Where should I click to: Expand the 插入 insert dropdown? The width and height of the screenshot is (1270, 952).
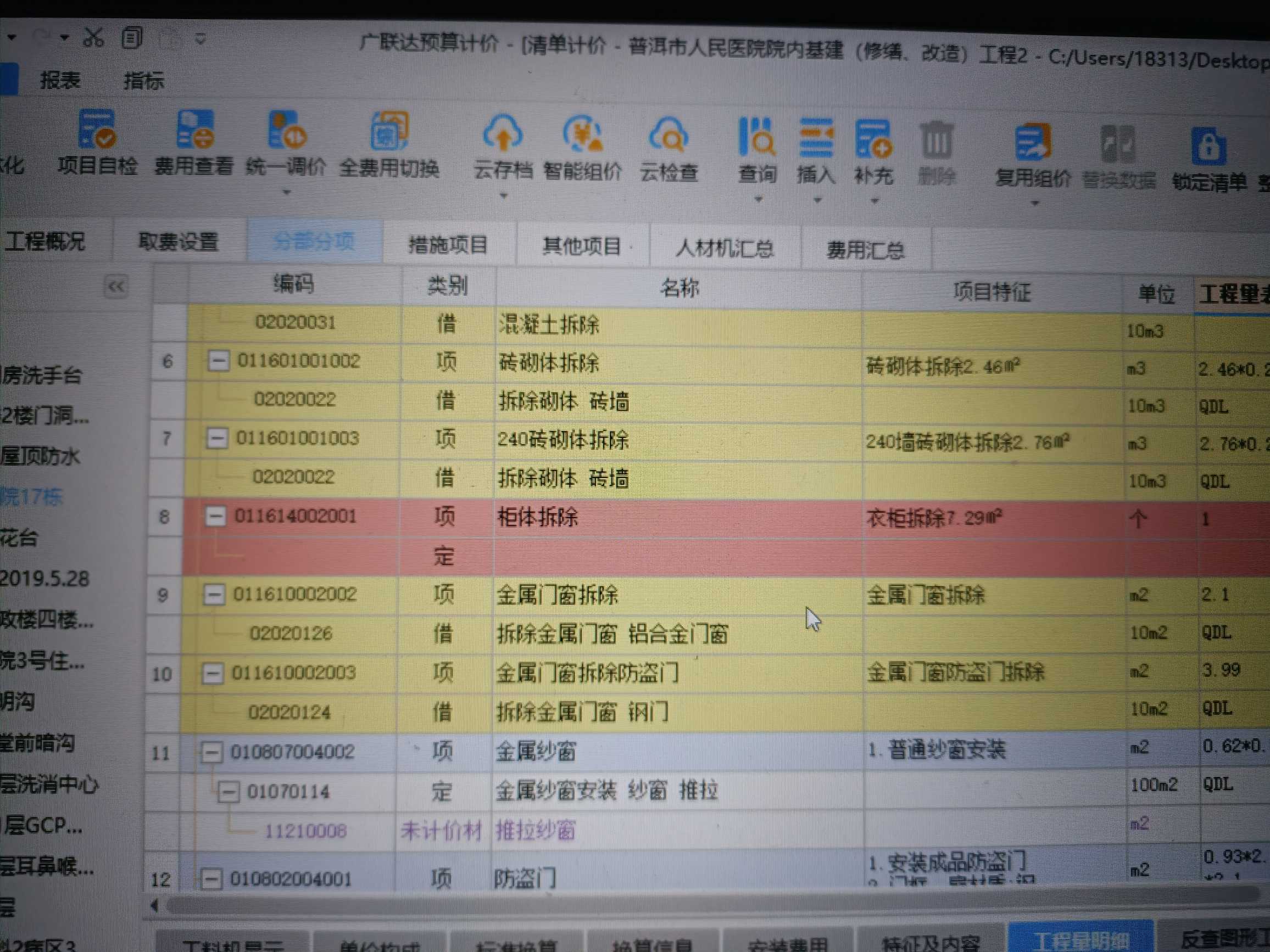816,198
